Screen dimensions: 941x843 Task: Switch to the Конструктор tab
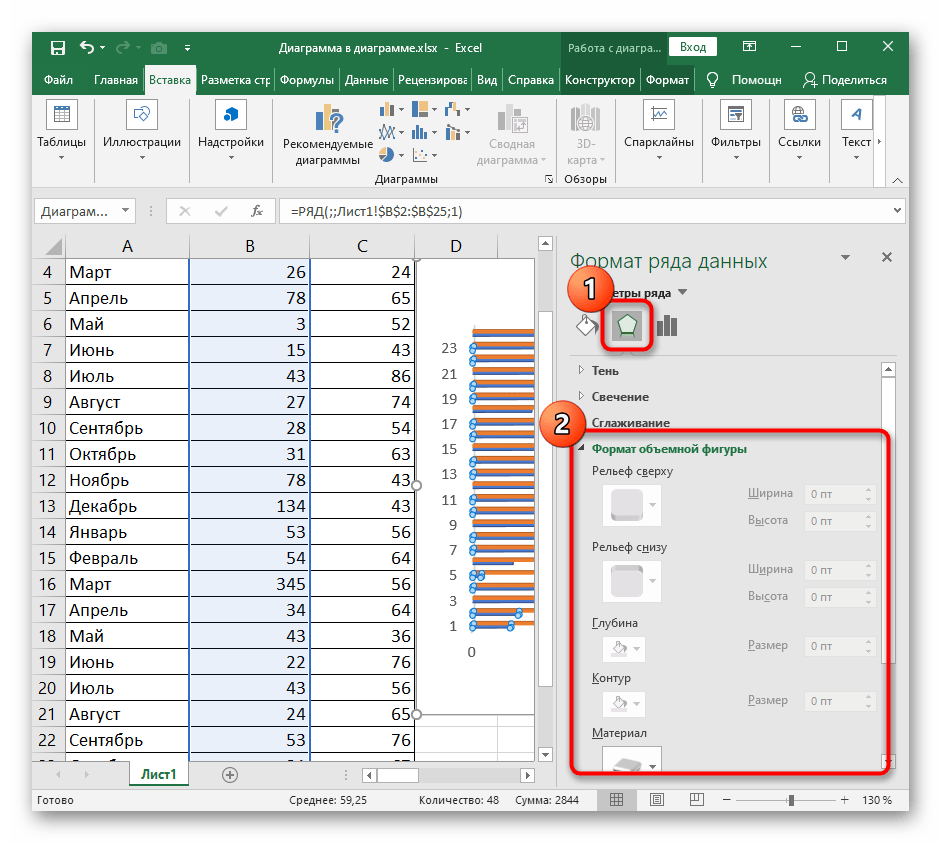click(x=599, y=80)
